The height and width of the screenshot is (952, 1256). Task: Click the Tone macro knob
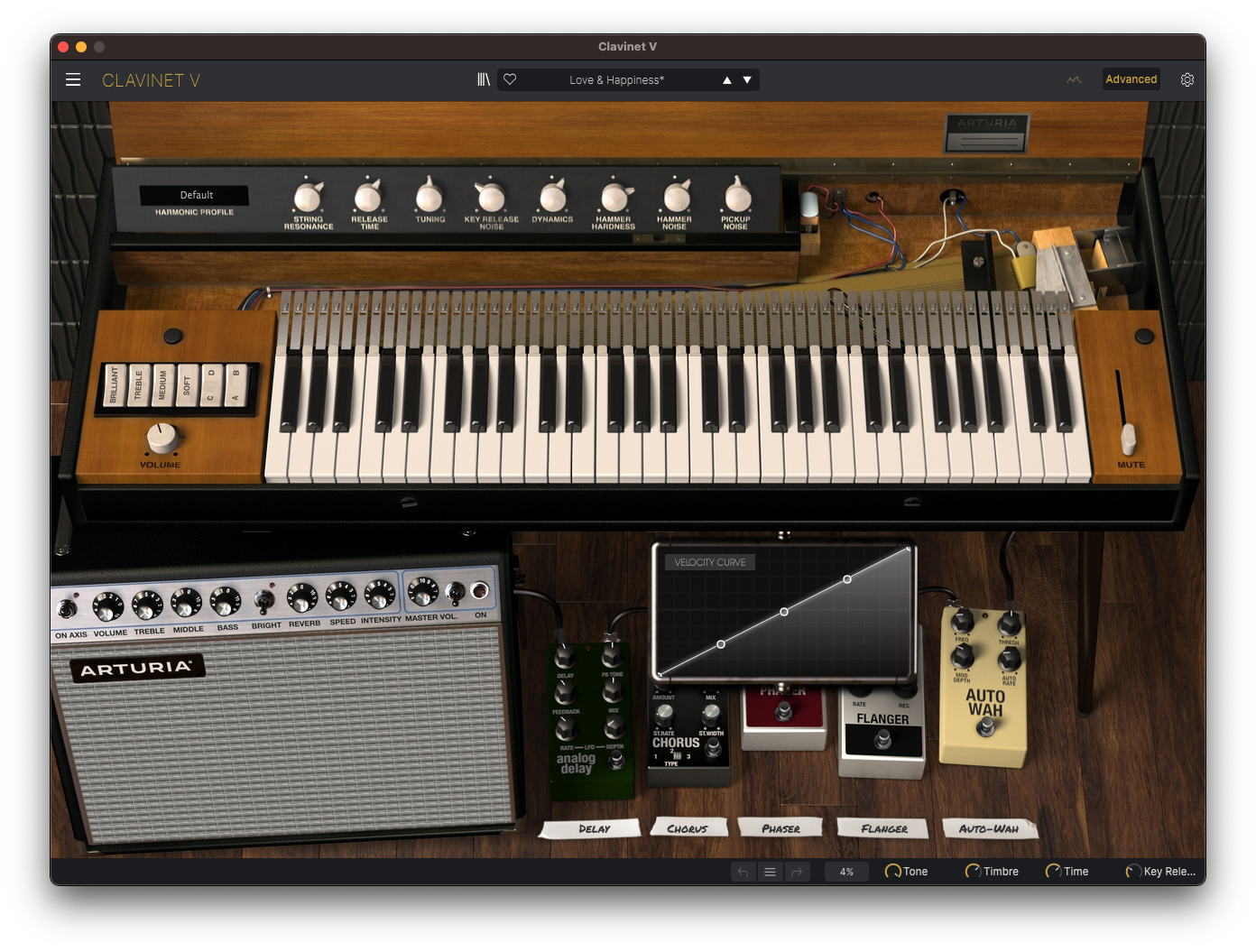tap(893, 872)
